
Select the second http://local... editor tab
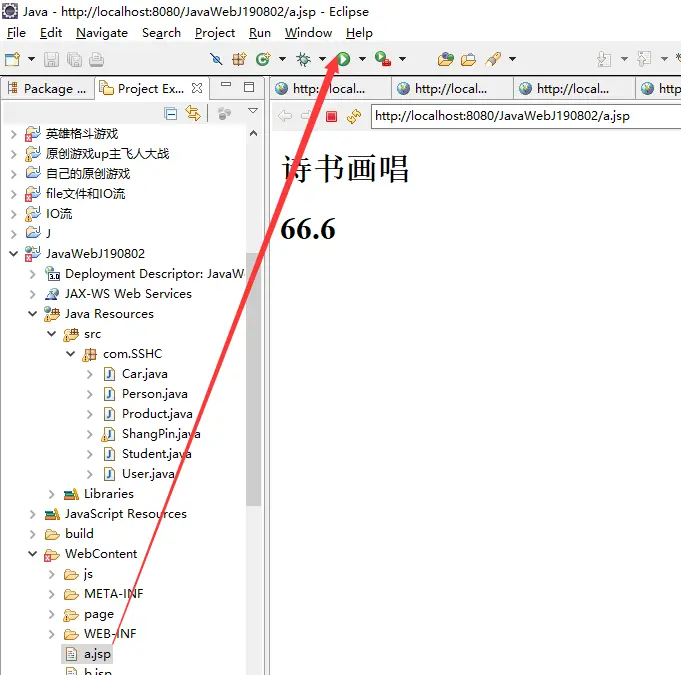click(x=452, y=89)
